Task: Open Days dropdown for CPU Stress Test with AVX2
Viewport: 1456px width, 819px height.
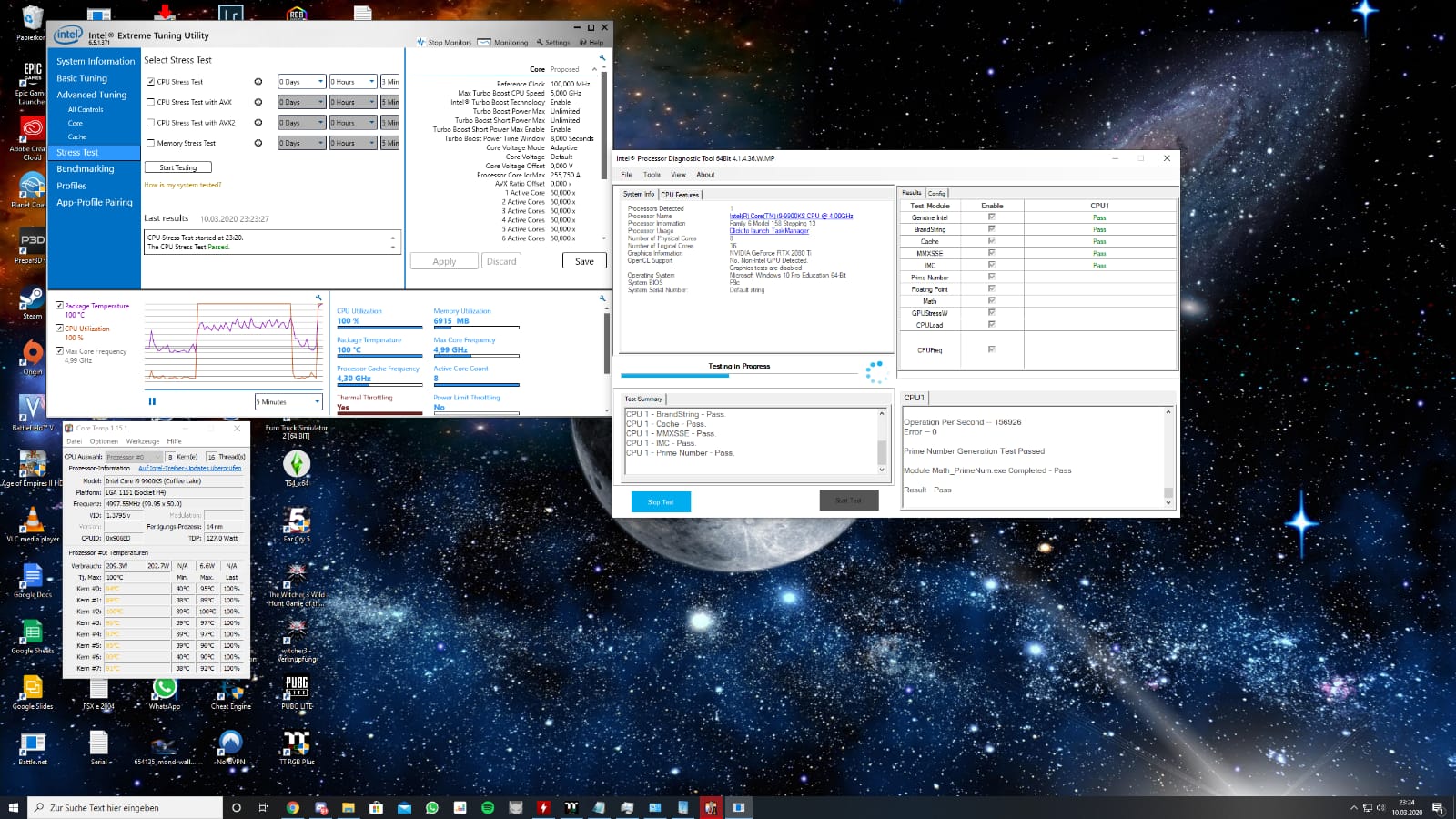Action: coord(301,123)
